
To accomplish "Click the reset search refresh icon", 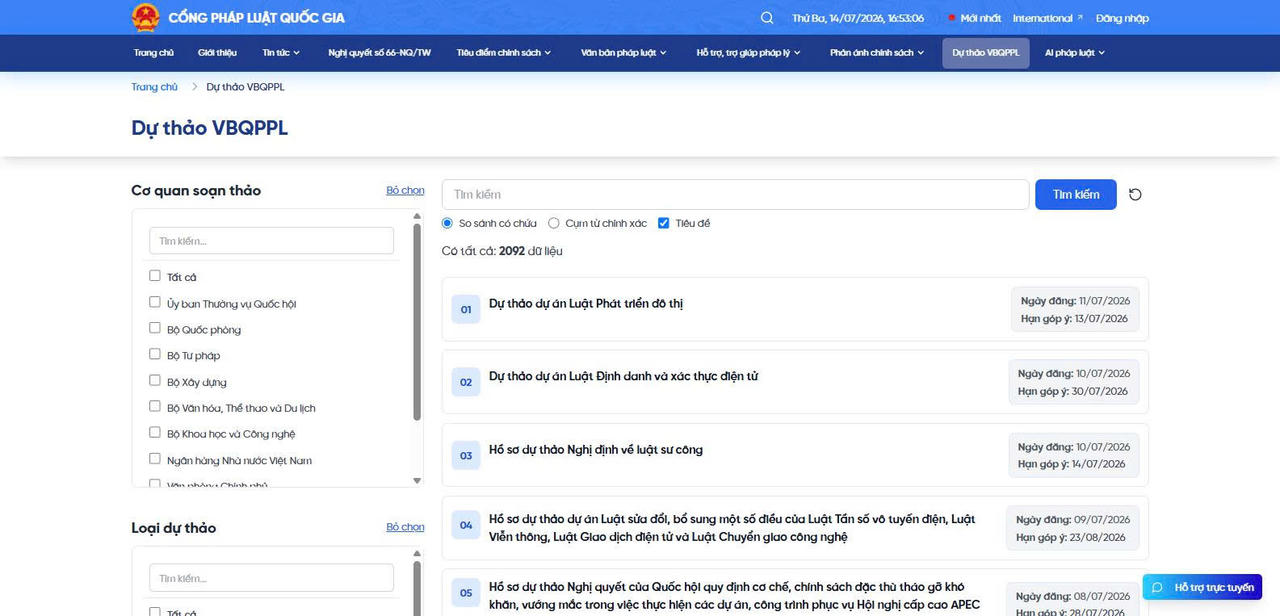I will coord(1135,194).
